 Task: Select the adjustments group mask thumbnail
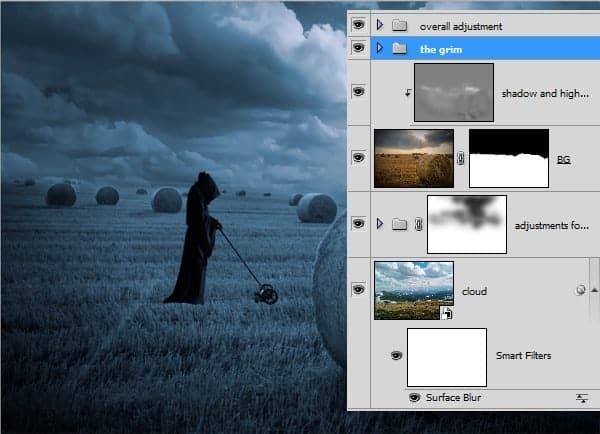[467, 224]
